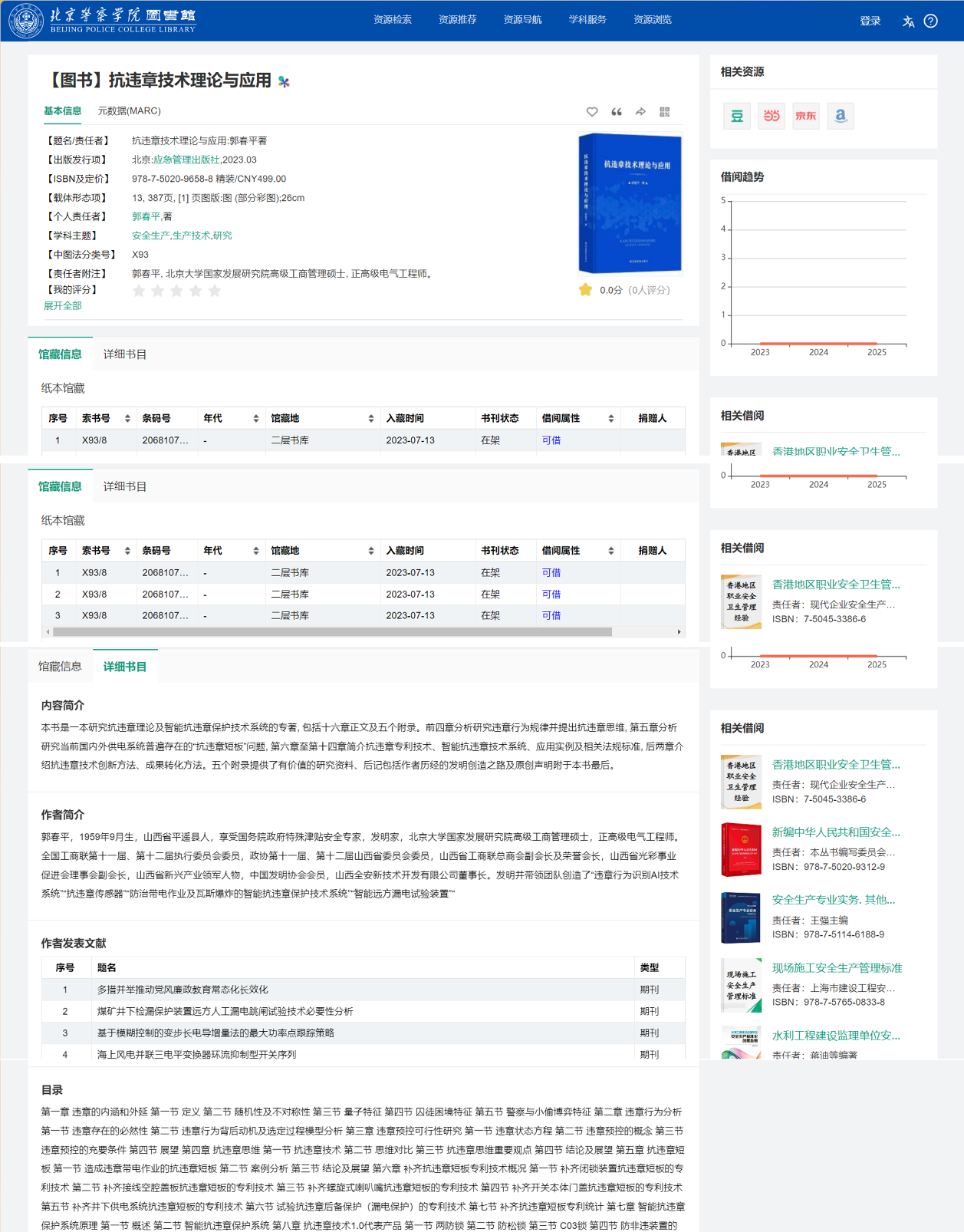
Task: Select article 多措并举推动党风廉政教育常态化长效化
Action: [183, 990]
